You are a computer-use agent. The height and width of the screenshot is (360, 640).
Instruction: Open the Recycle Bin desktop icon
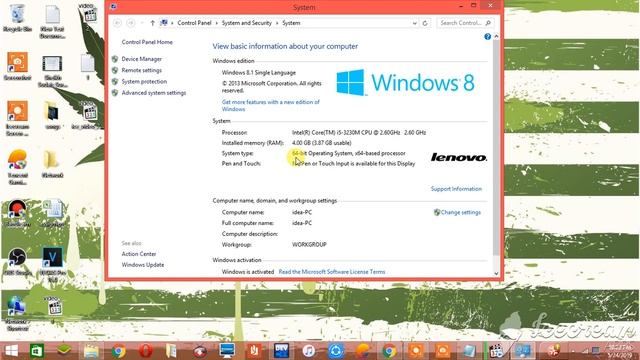tap(17, 18)
